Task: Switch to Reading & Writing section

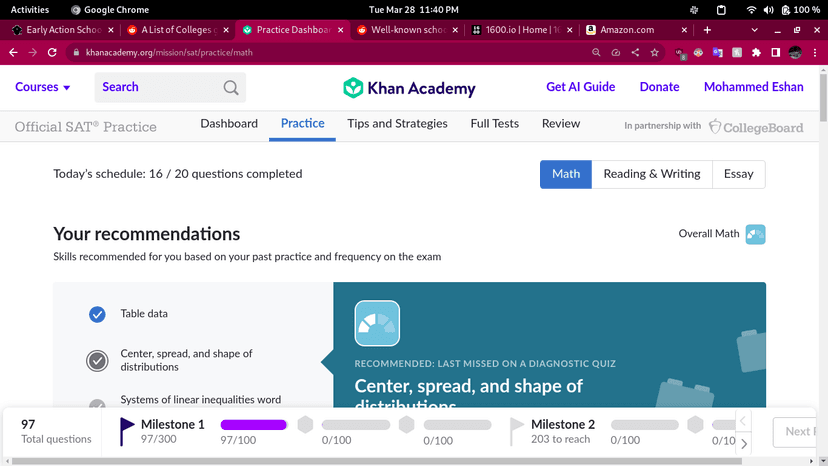Action: coord(651,174)
